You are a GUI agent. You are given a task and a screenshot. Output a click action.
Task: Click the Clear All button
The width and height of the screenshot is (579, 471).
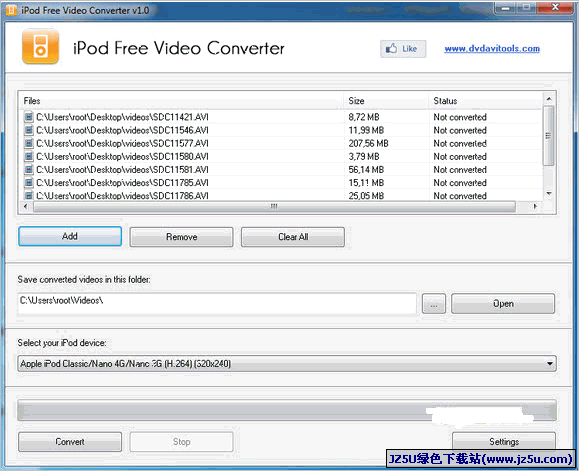(293, 237)
